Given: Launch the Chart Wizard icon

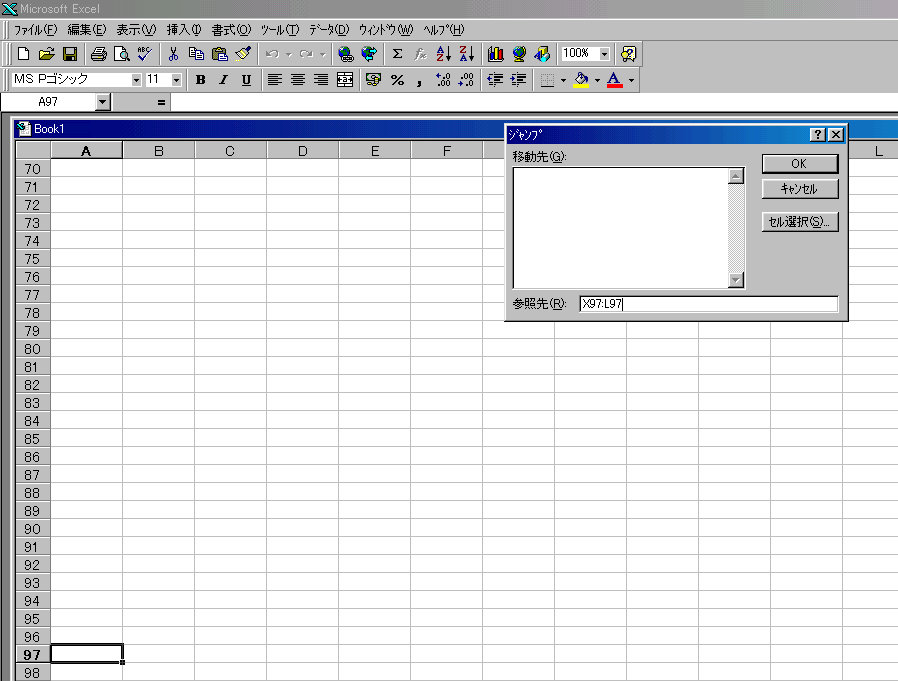Looking at the screenshot, I should (495, 54).
